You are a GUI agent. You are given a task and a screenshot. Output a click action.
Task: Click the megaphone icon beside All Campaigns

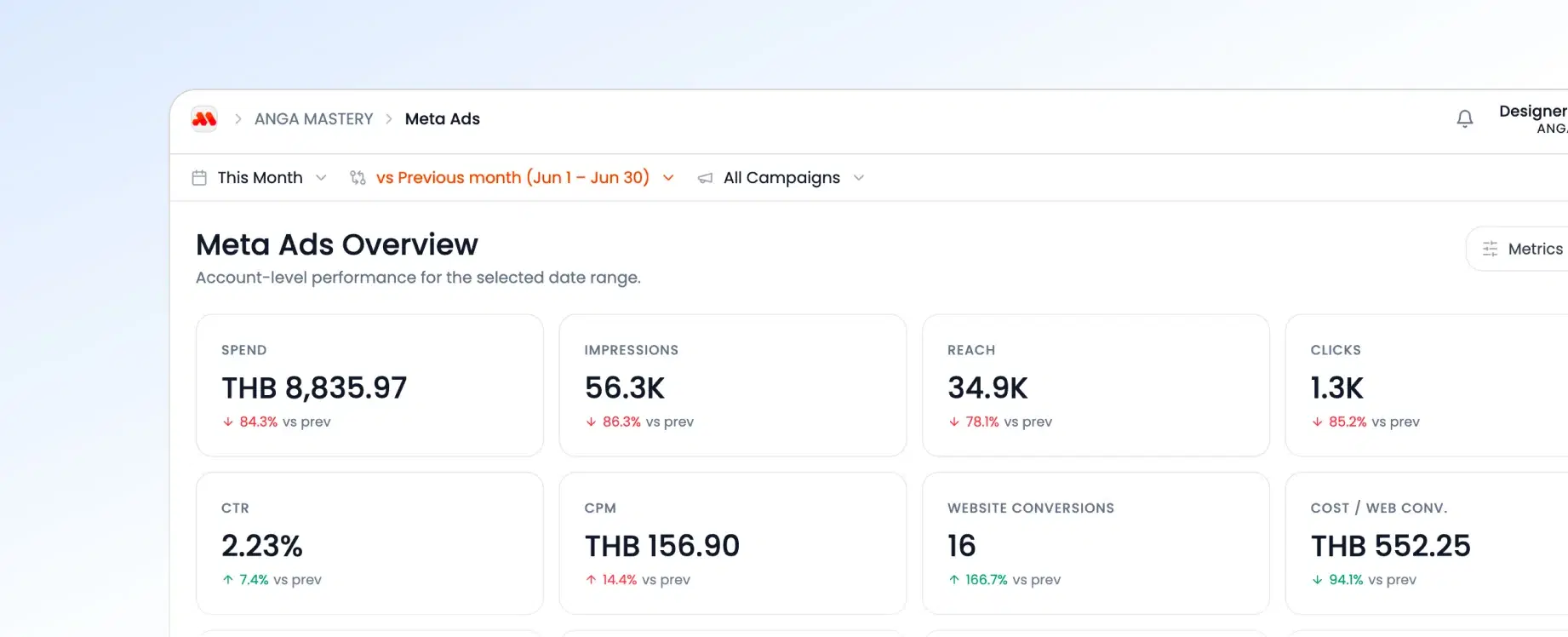[705, 178]
